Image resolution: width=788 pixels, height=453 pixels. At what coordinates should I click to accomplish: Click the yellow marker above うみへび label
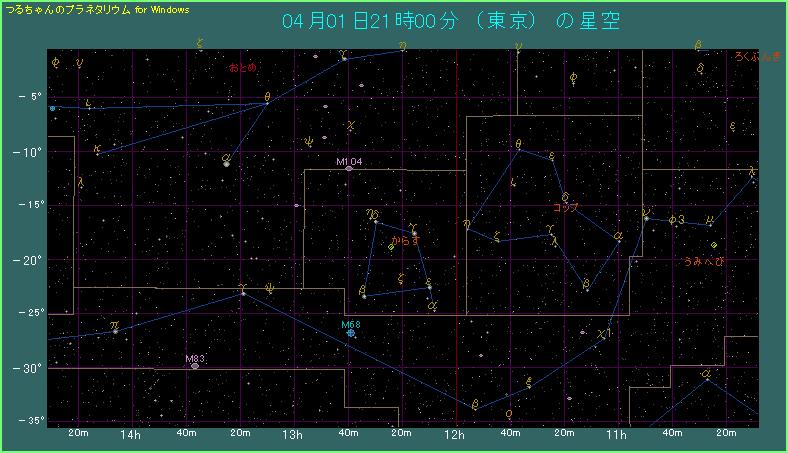(x=714, y=244)
